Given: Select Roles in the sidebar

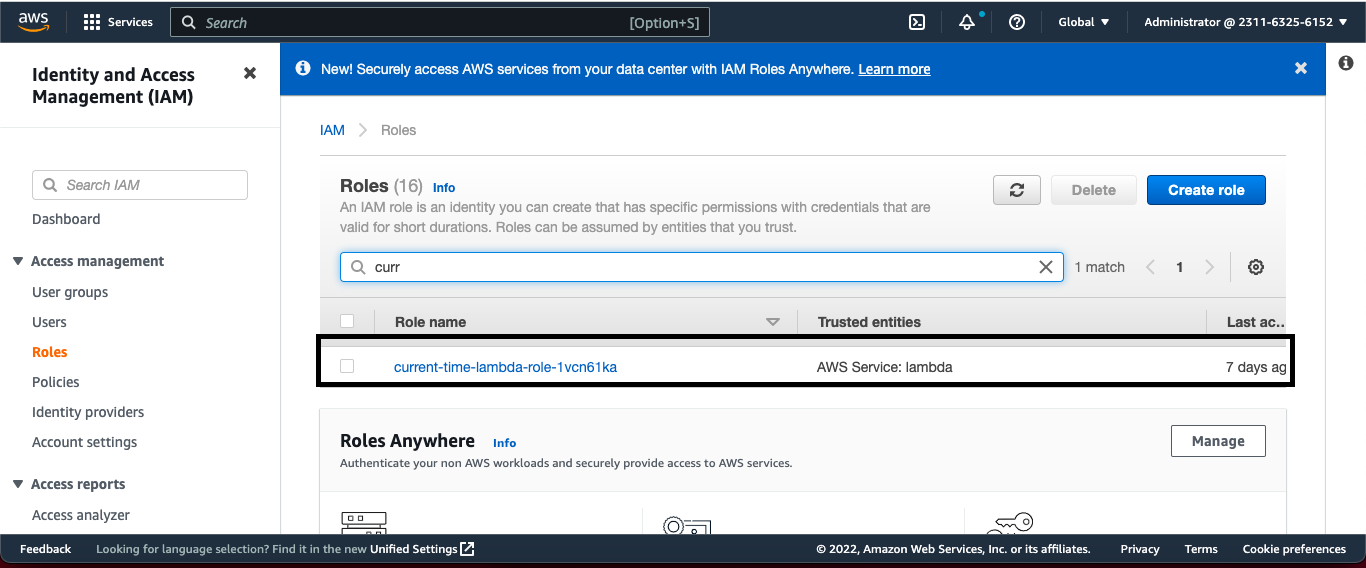Looking at the screenshot, I should point(50,352).
